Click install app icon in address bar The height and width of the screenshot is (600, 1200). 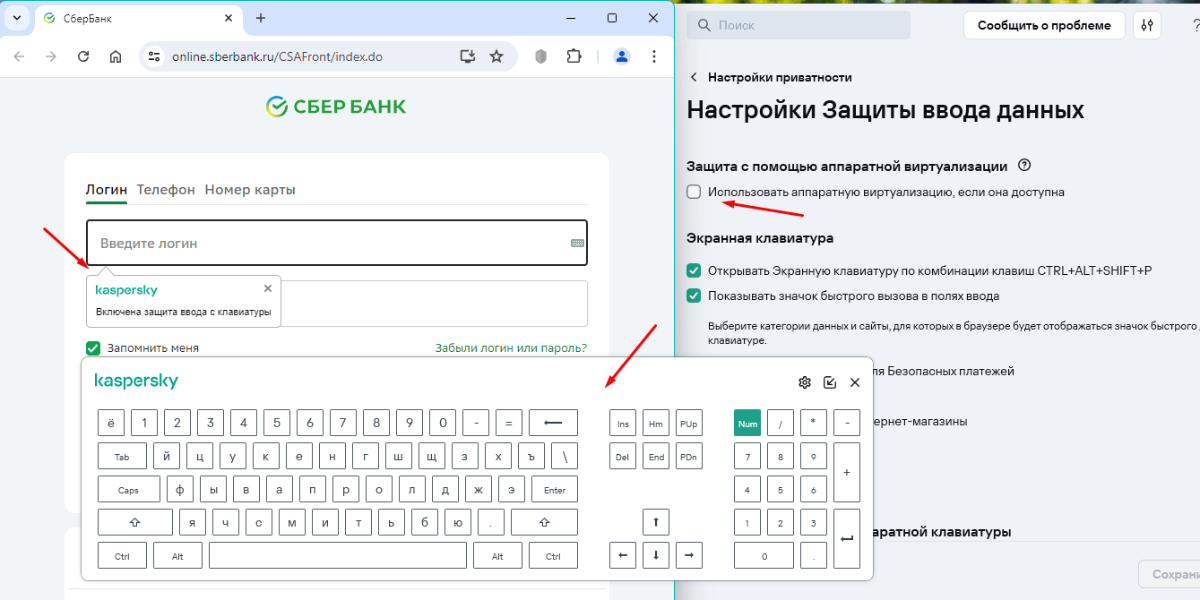point(467,57)
